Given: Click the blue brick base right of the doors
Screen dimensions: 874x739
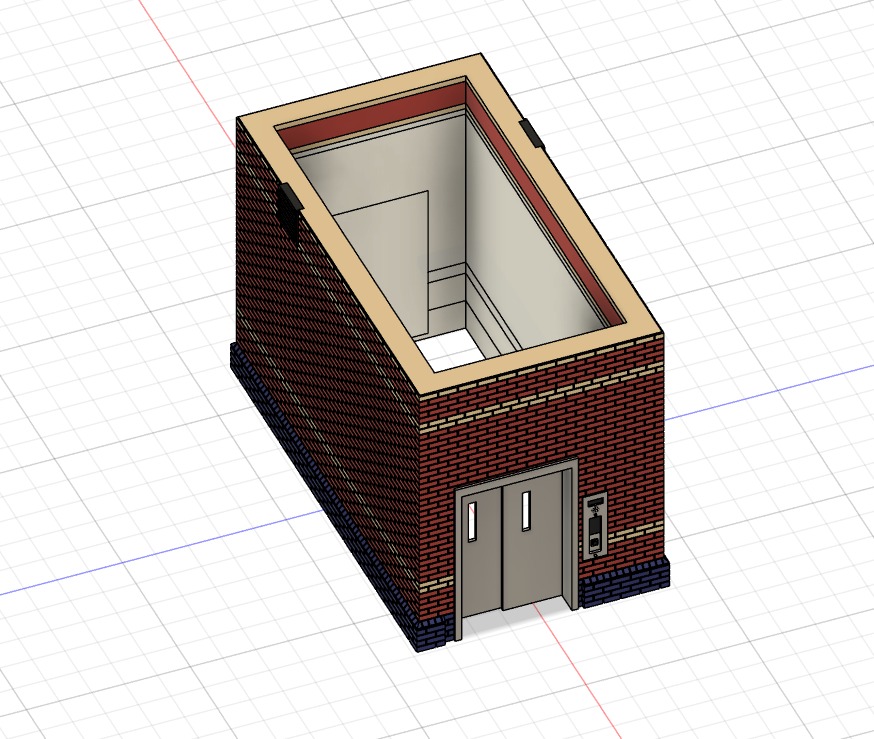Looking at the screenshot, I should pos(623,583).
